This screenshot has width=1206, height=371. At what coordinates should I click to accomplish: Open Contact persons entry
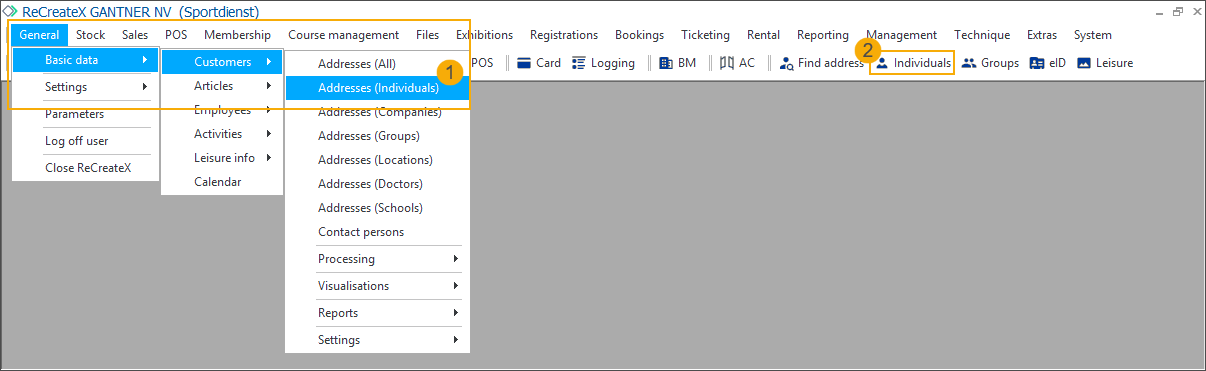pos(376,232)
